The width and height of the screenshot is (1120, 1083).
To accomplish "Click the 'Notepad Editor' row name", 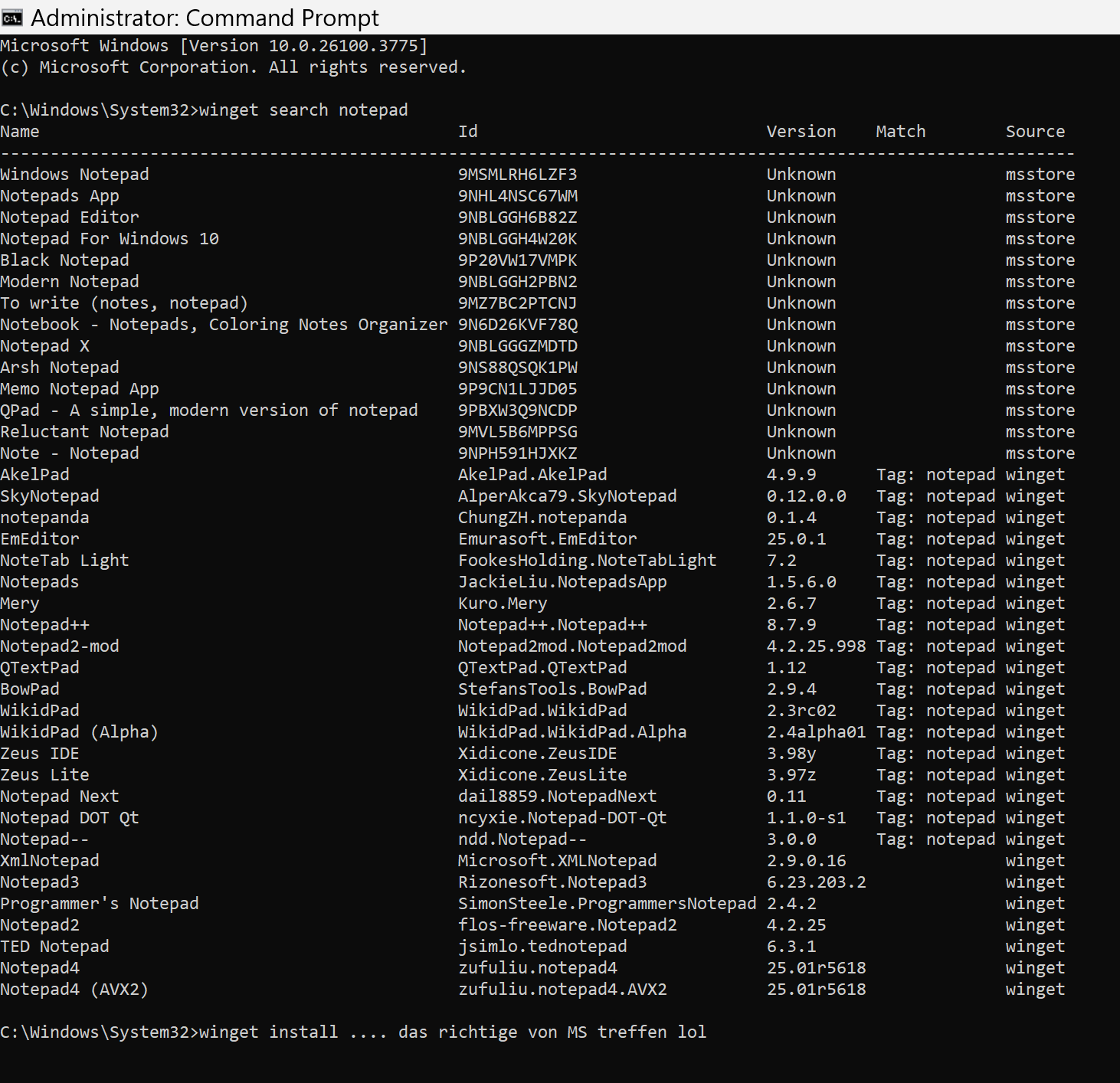I will point(70,218).
